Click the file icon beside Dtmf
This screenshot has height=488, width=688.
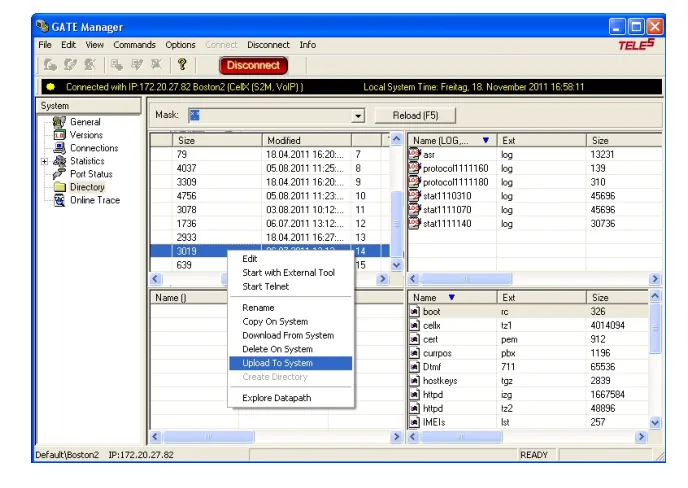coord(415,366)
